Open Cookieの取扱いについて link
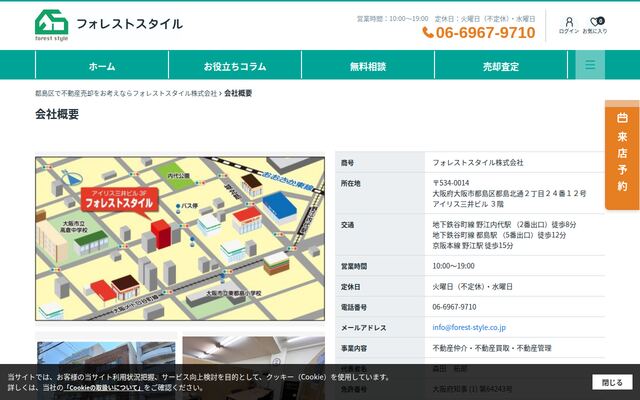The width and height of the screenshot is (640, 400). (103, 387)
